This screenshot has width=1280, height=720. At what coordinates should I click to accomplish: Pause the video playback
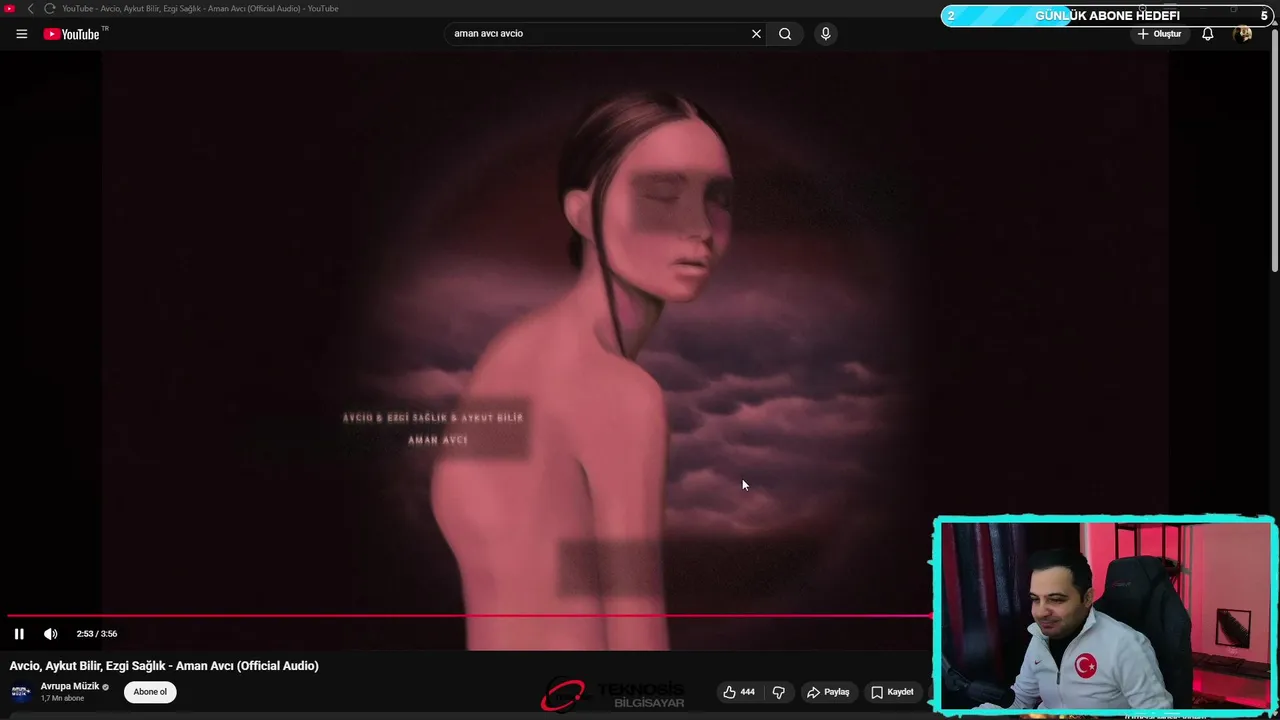click(x=19, y=634)
